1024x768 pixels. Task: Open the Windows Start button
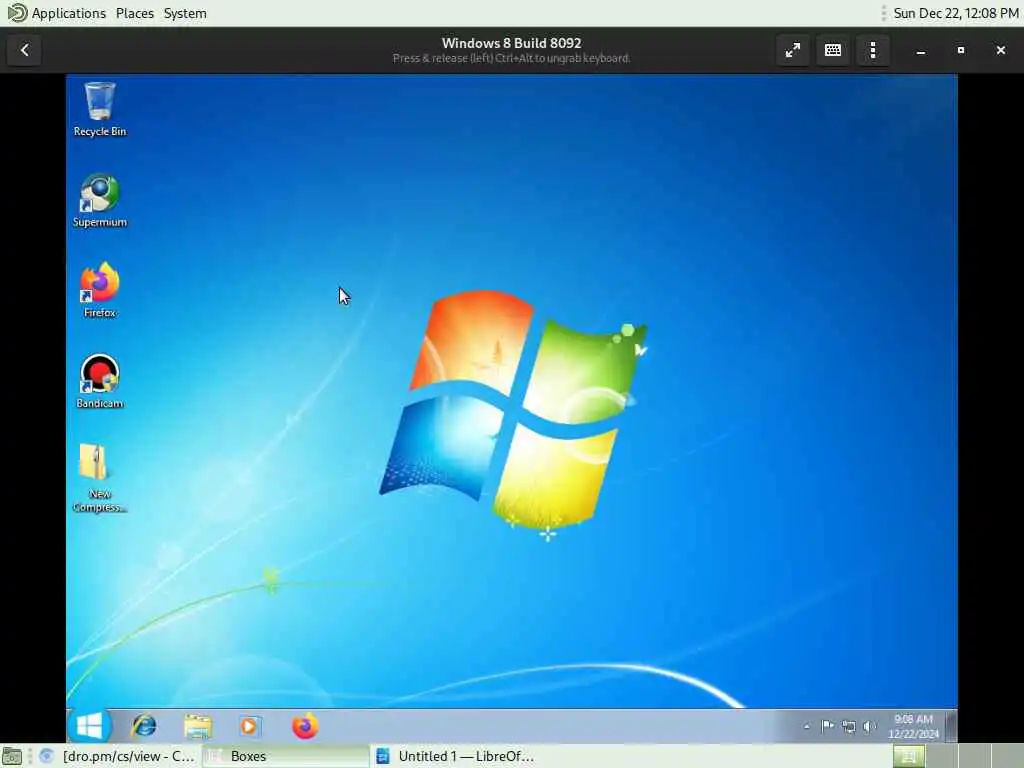(89, 726)
